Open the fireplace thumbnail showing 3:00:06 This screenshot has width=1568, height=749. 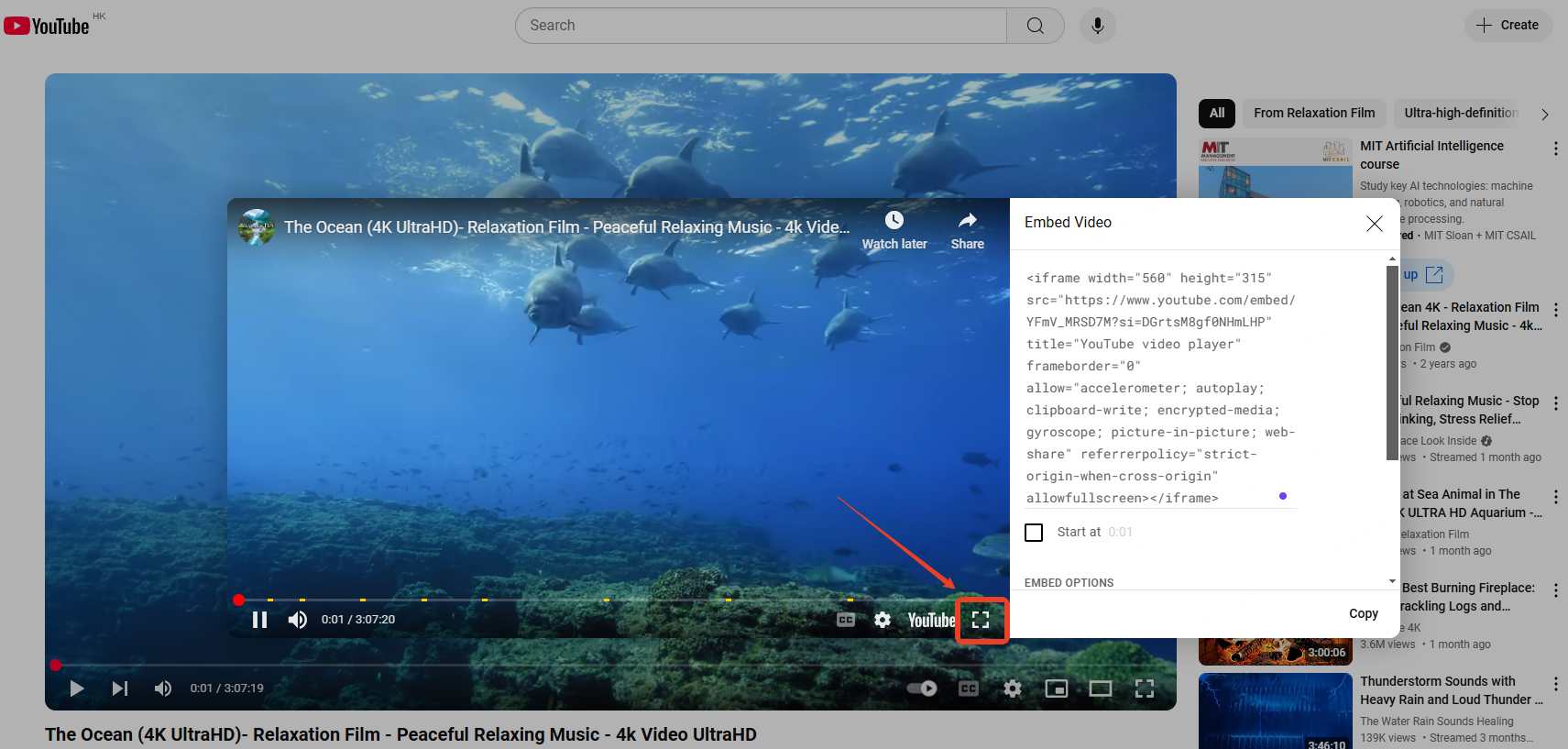(x=1276, y=652)
